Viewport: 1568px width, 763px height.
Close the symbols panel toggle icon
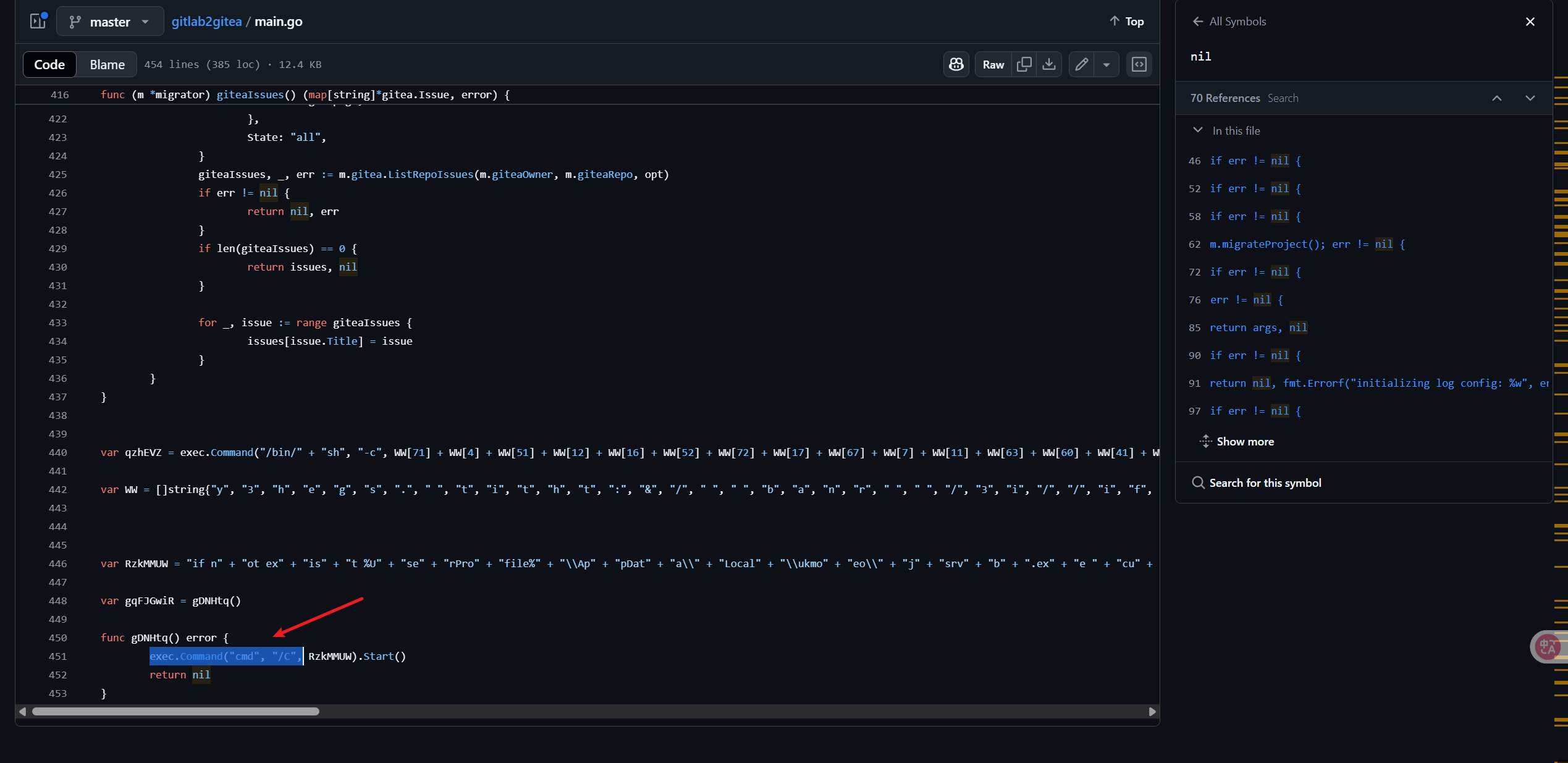tap(1139, 64)
